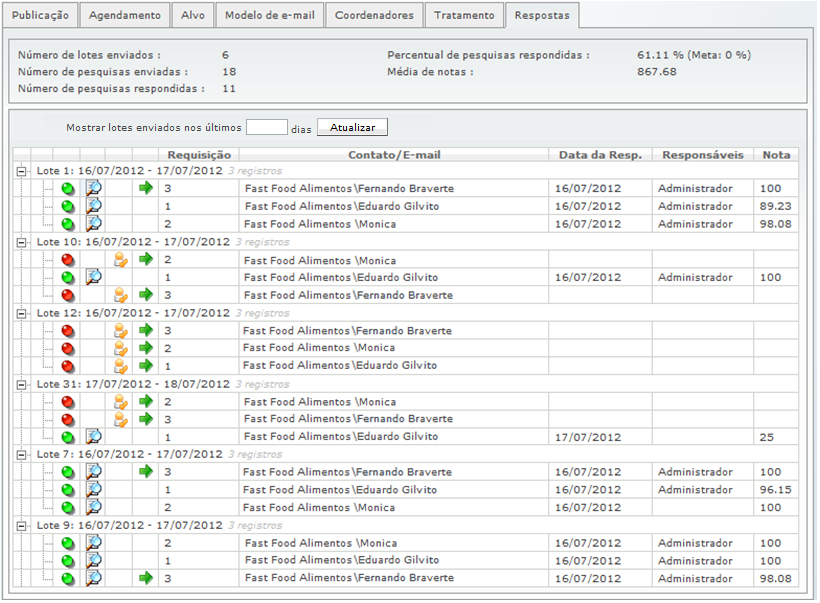Open the Modelo de e-mail tab
The width and height of the screenshot is (820, 603).
click(269, 16)
